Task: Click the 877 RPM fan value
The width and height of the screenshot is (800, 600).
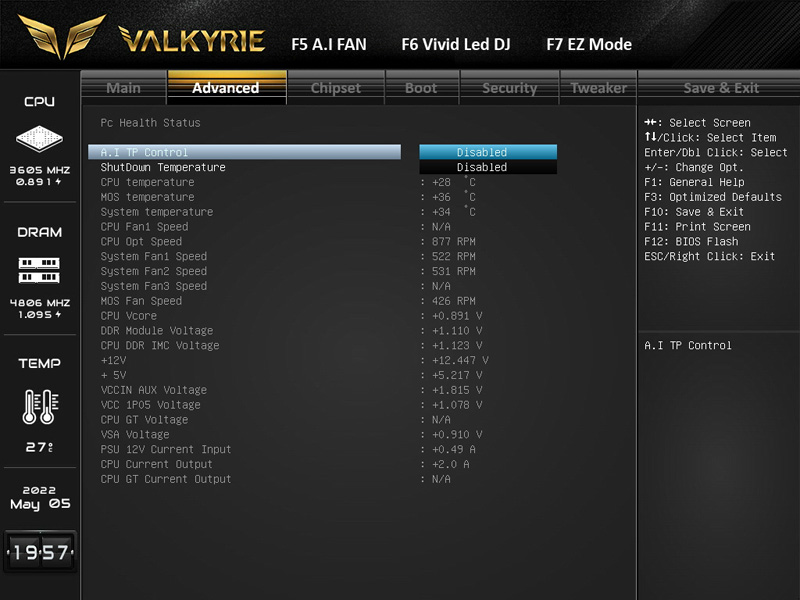Action: pyautogui.click(x=454, y=241)
